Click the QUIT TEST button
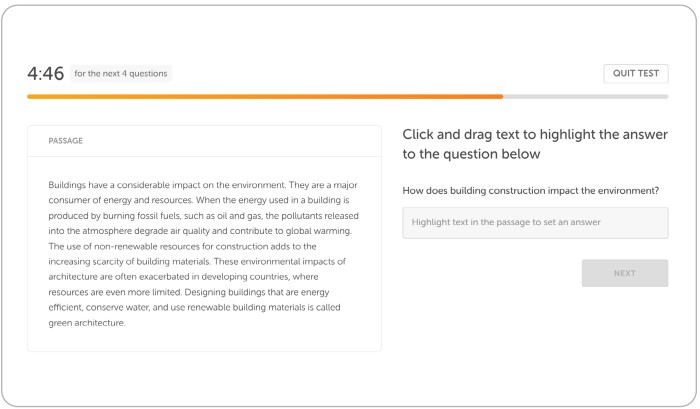The image size is (700, 409). (x=635, y=74)
